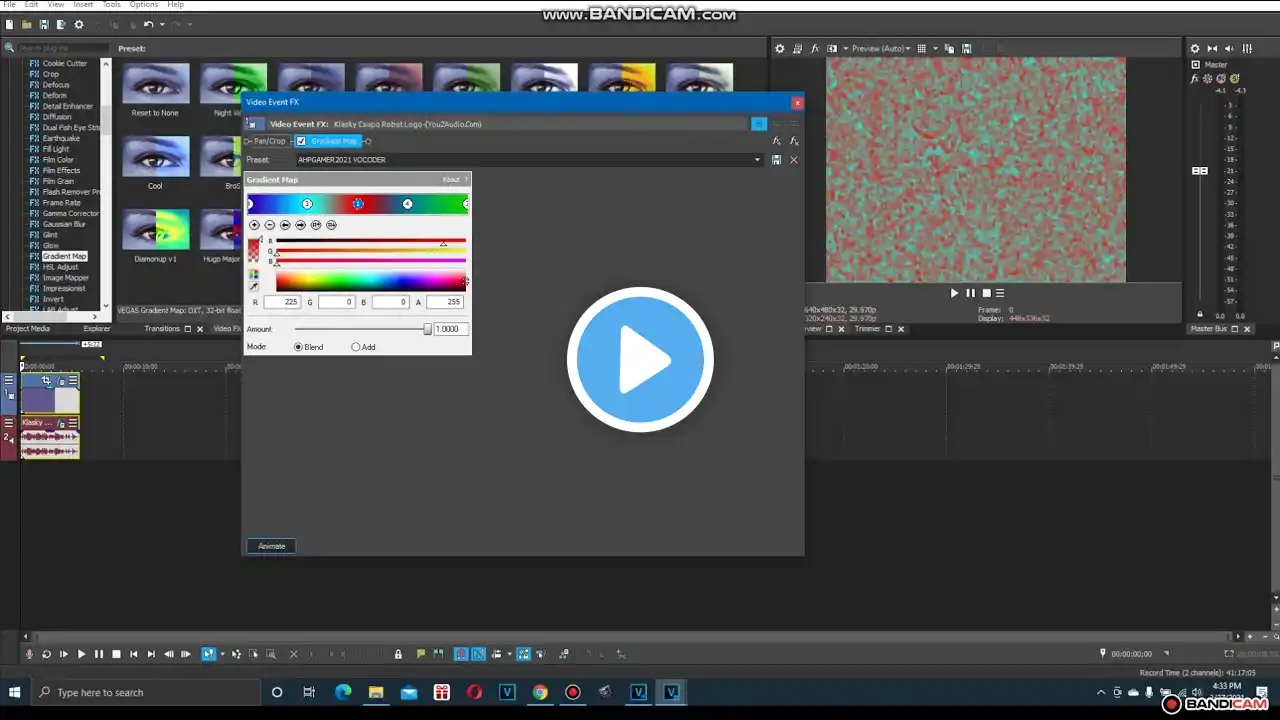Add a new gradient control point

(254, 225)
